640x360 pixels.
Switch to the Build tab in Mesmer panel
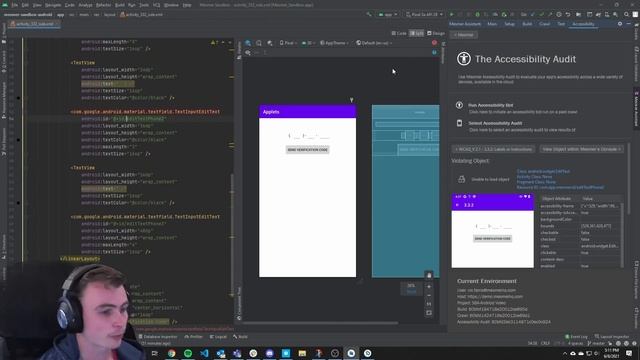527,24
